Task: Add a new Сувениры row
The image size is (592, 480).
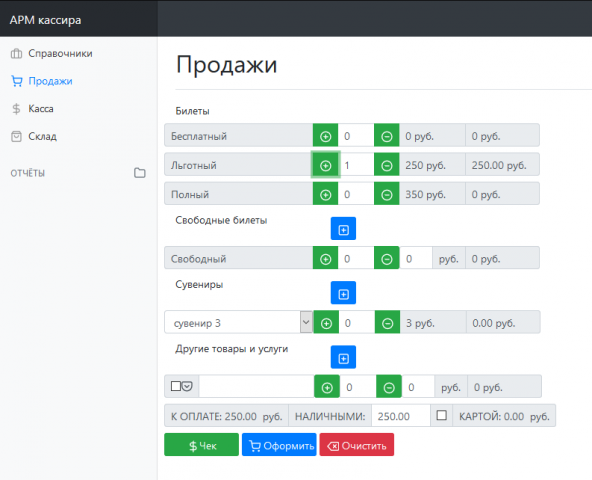Action: [343, 293]
